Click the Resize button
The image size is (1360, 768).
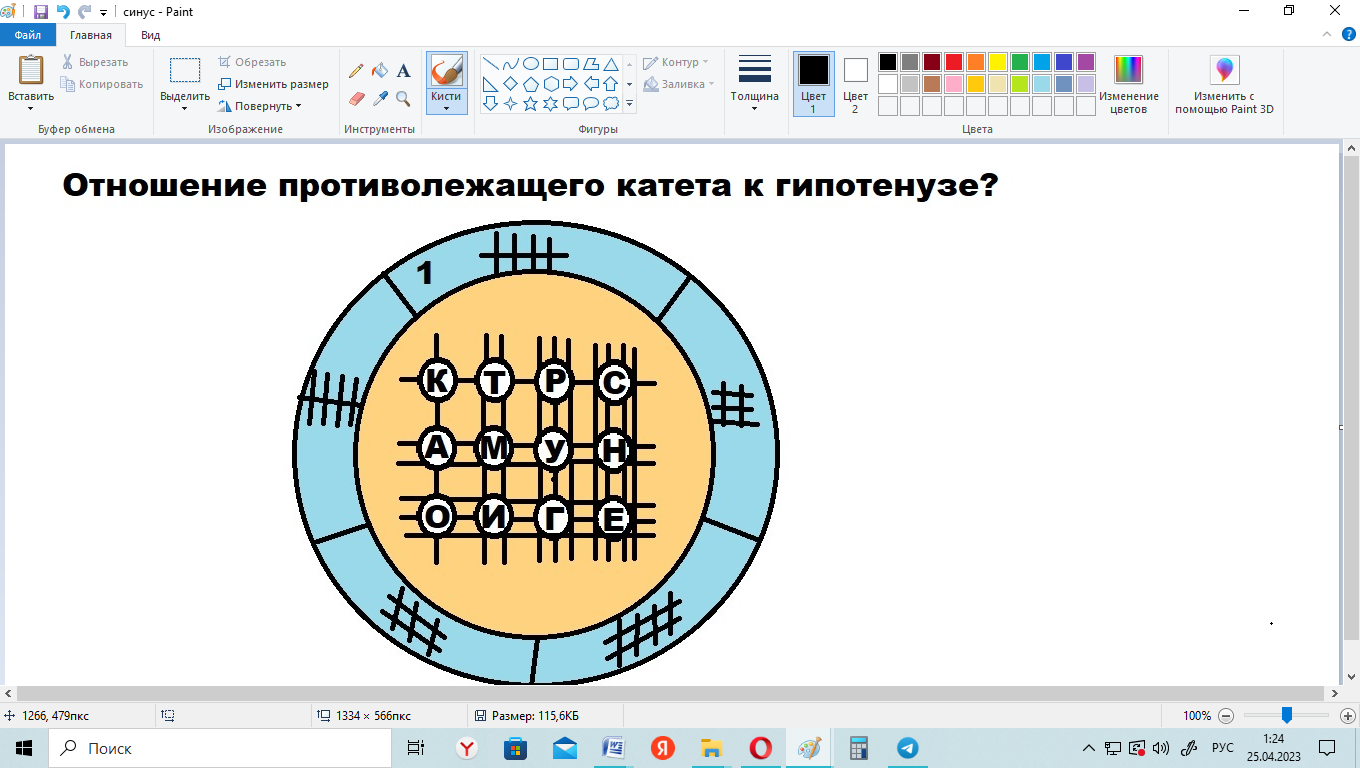pos(273,84)
